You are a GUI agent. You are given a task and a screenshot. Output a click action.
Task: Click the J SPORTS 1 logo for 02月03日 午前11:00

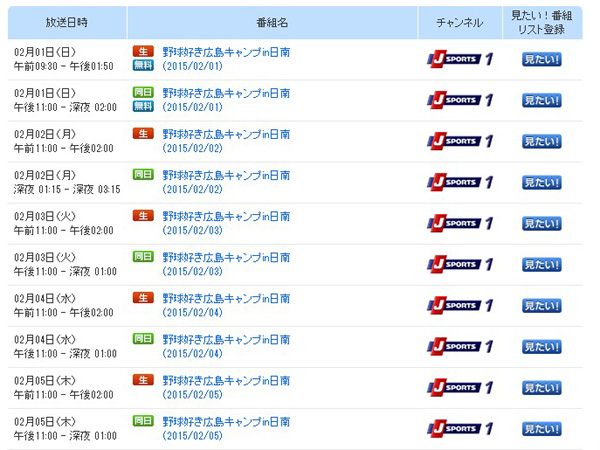pyautogui.click(x=460, y=223)
